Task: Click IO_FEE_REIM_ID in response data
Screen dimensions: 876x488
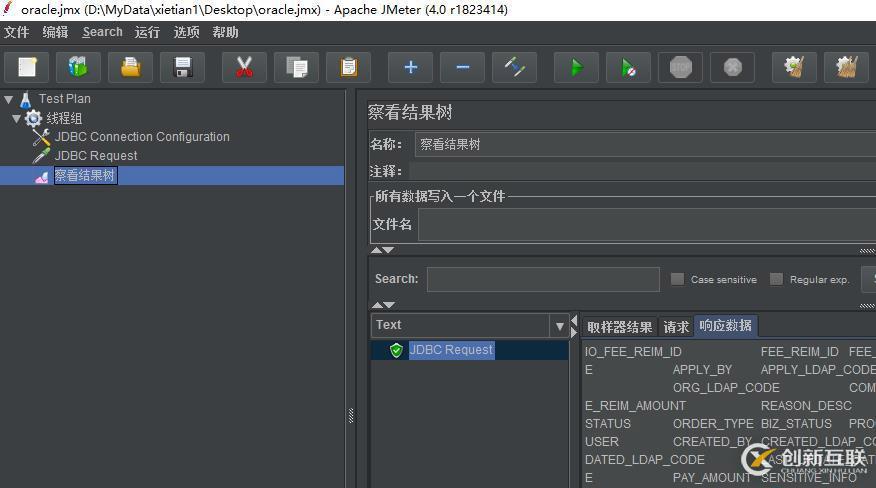Action: tap(633, 352)
